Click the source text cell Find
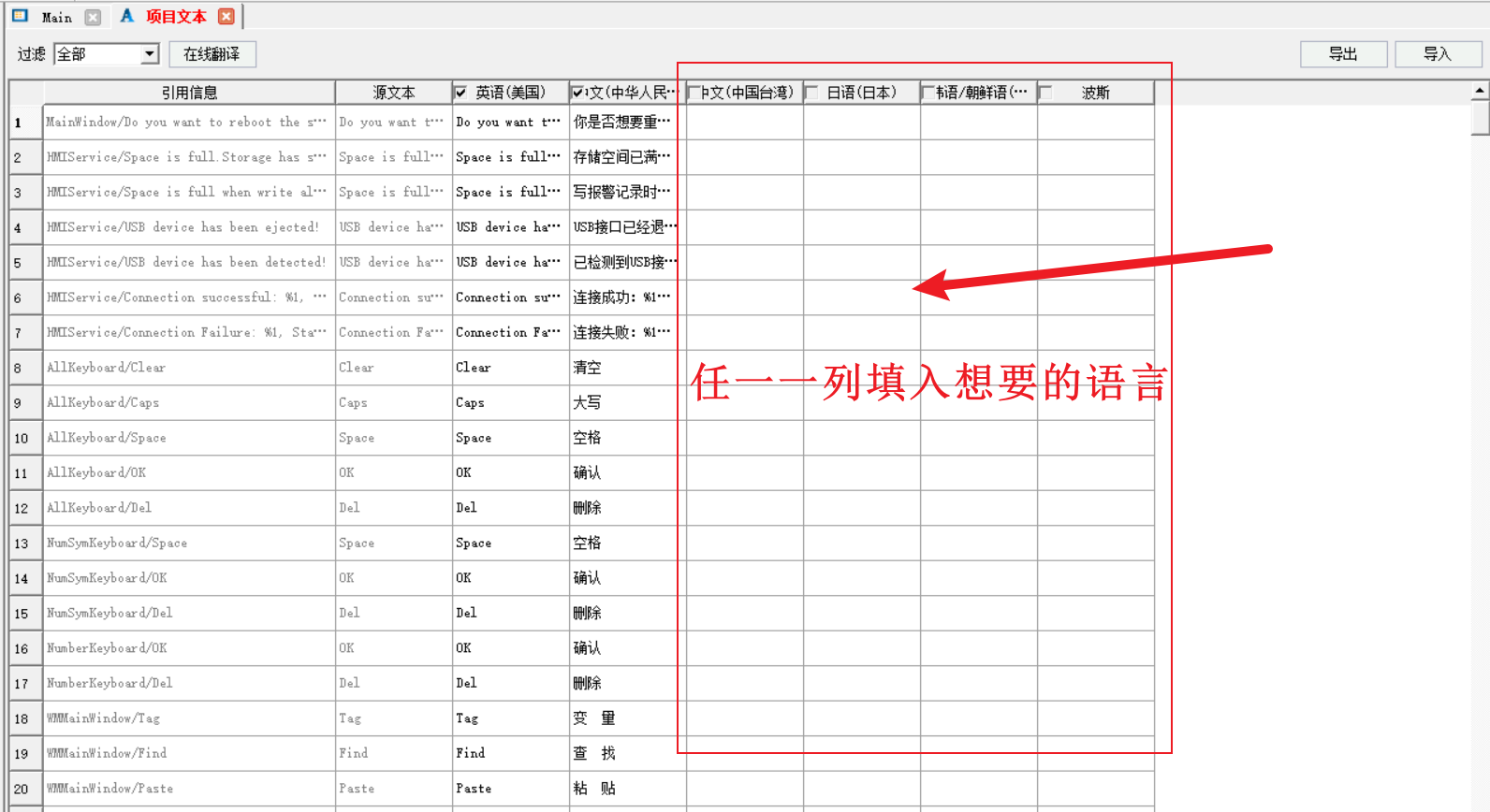Image resolution: width=1490 pixels, height=812 pixels. coord(393,754)
